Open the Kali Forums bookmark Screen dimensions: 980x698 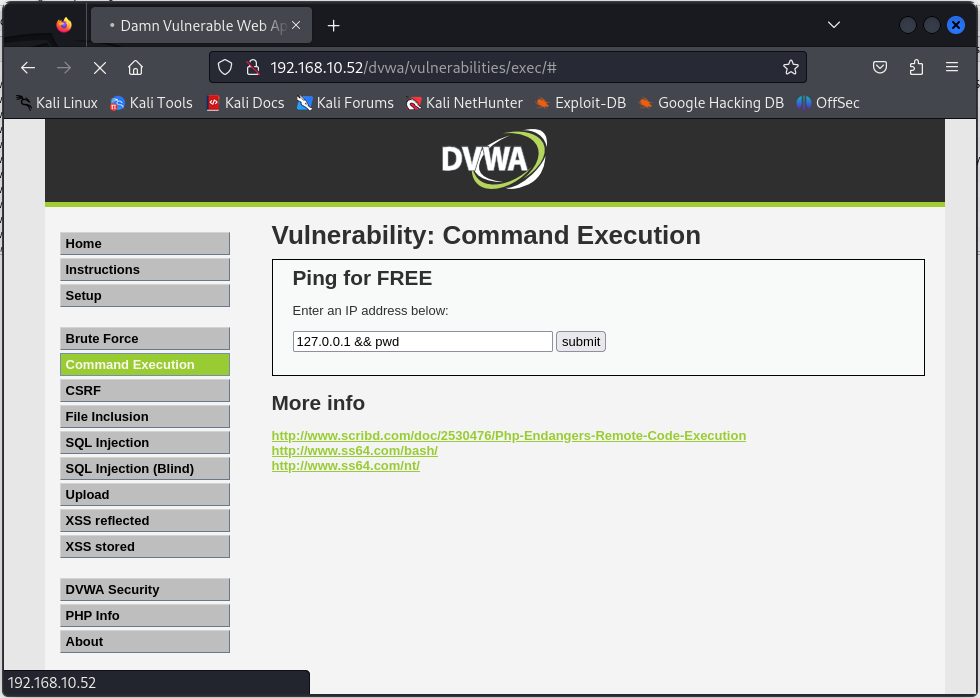coord(345,102)
